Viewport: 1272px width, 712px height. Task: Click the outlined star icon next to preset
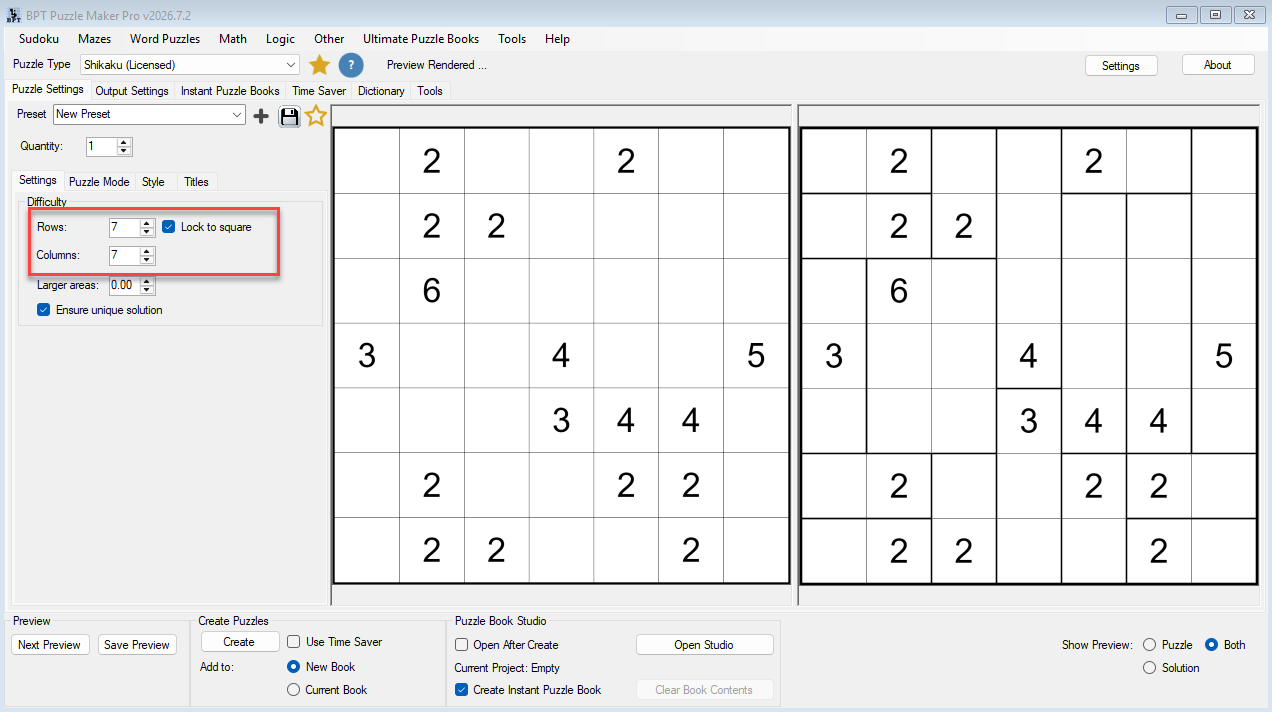tap(316, 116)
